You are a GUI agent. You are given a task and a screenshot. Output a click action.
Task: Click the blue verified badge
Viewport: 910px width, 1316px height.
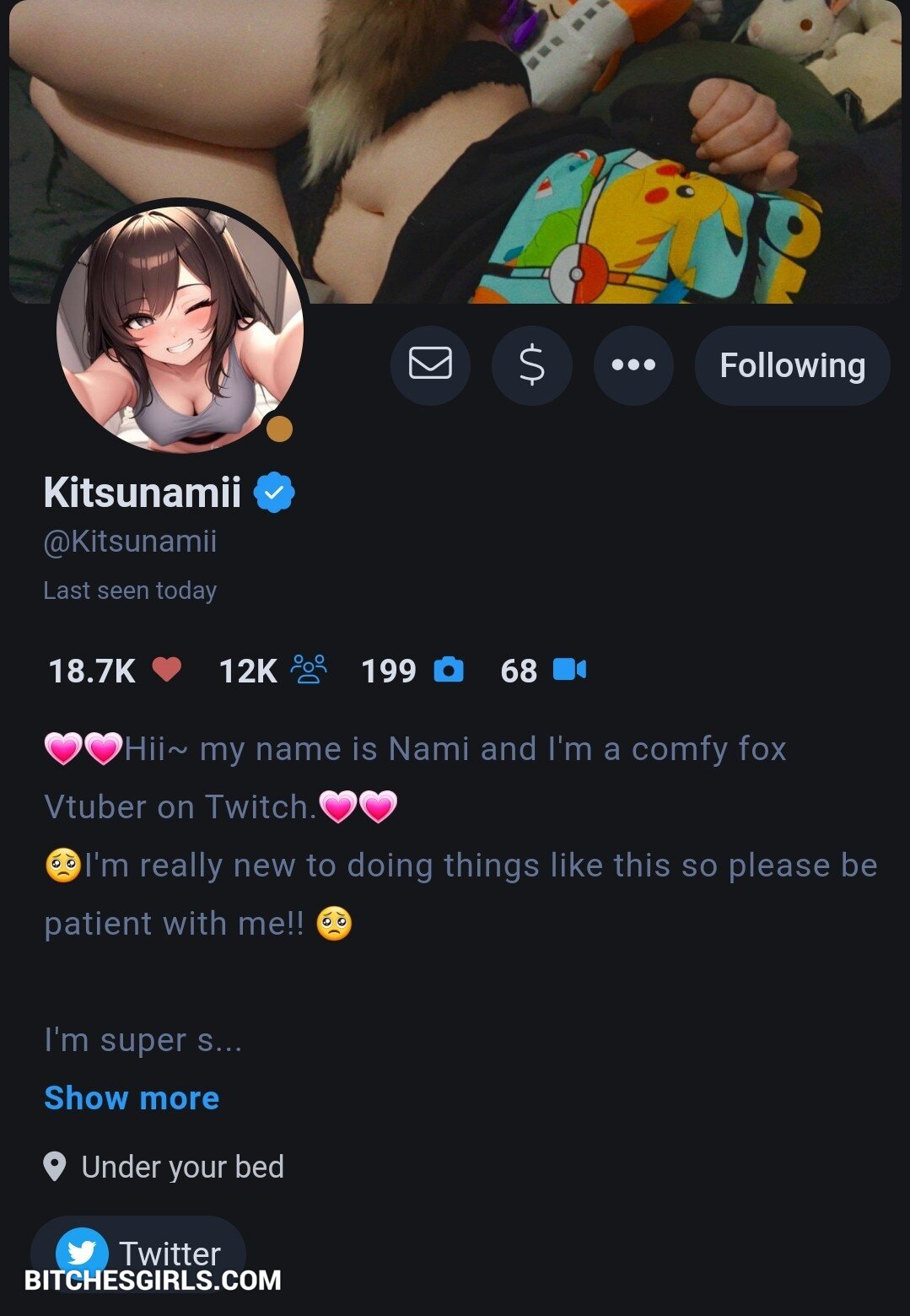[274, 493]
